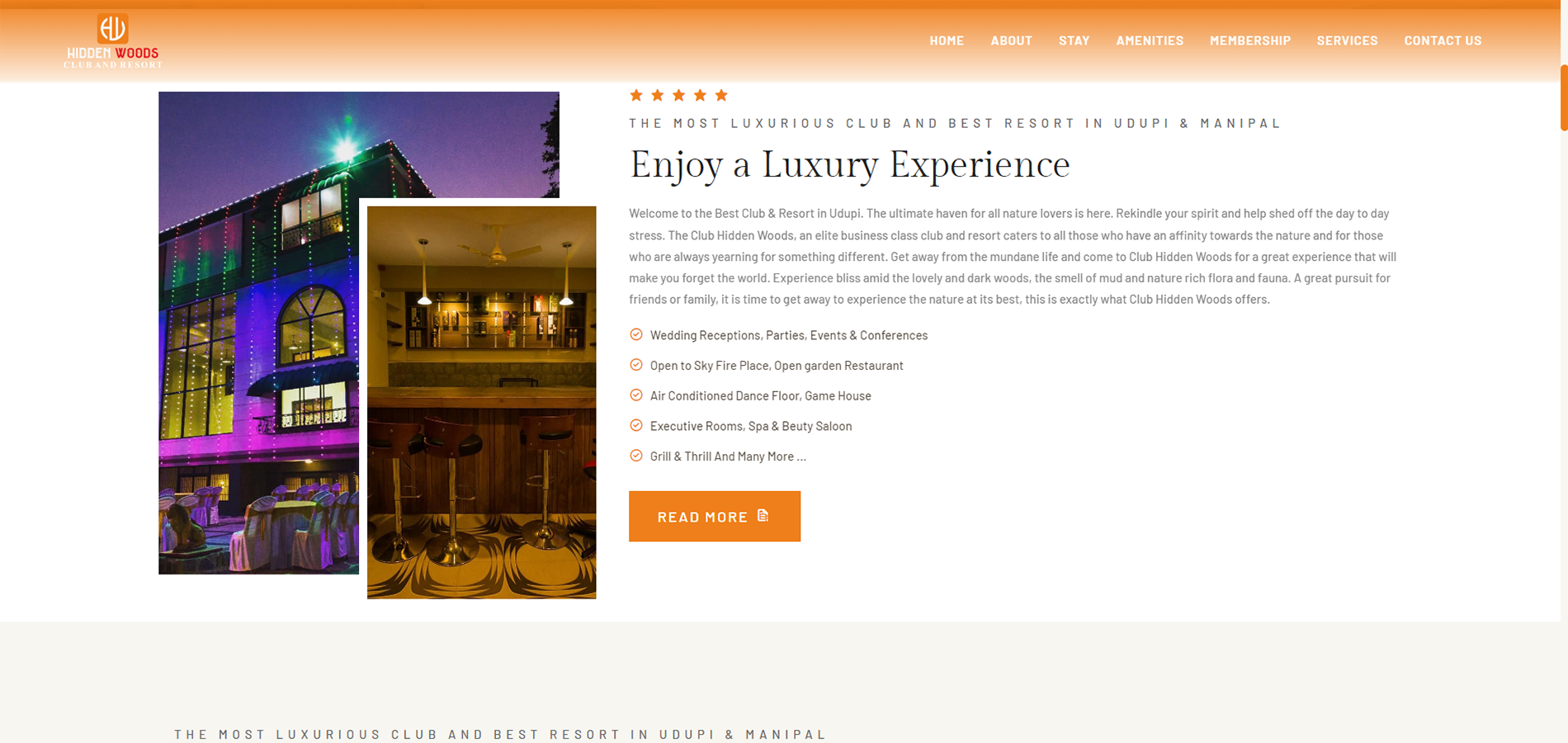The height and width of the screenshot is (743, 1568).
Task: Click check icon beside Air Conditioned Dance Floor
Action: tap(636, 395)
